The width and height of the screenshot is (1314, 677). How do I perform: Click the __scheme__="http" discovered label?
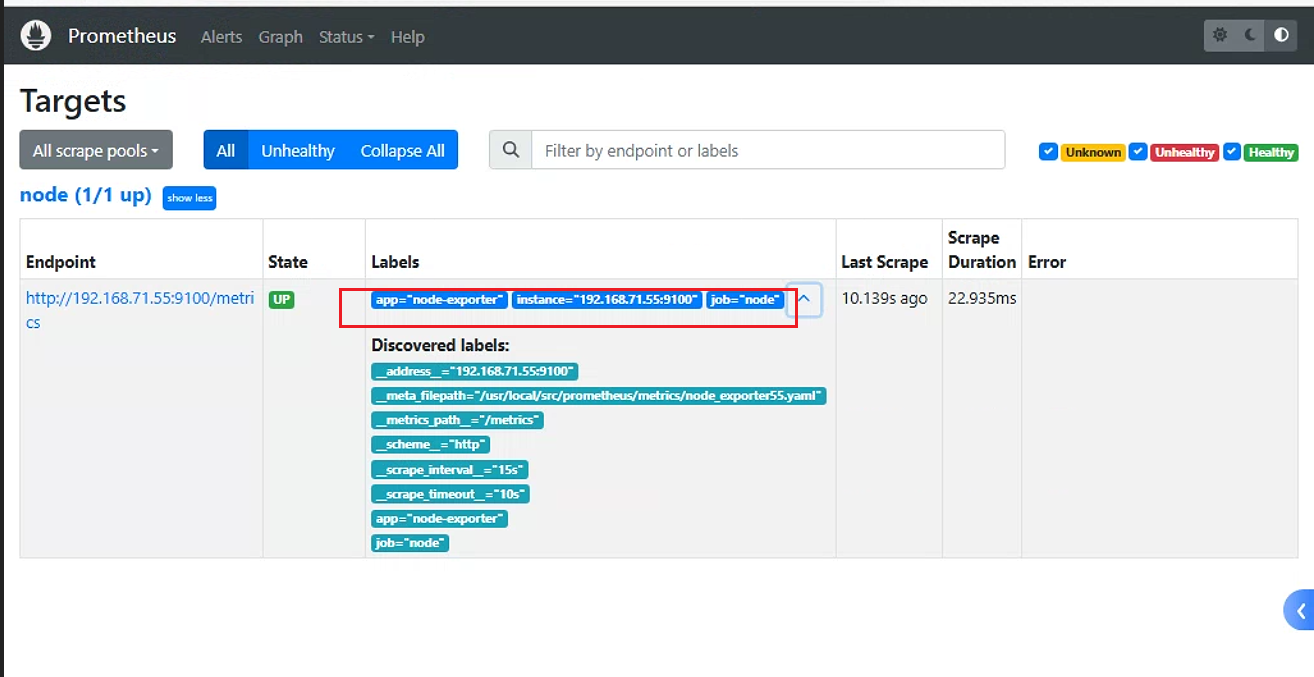(431, 445)
